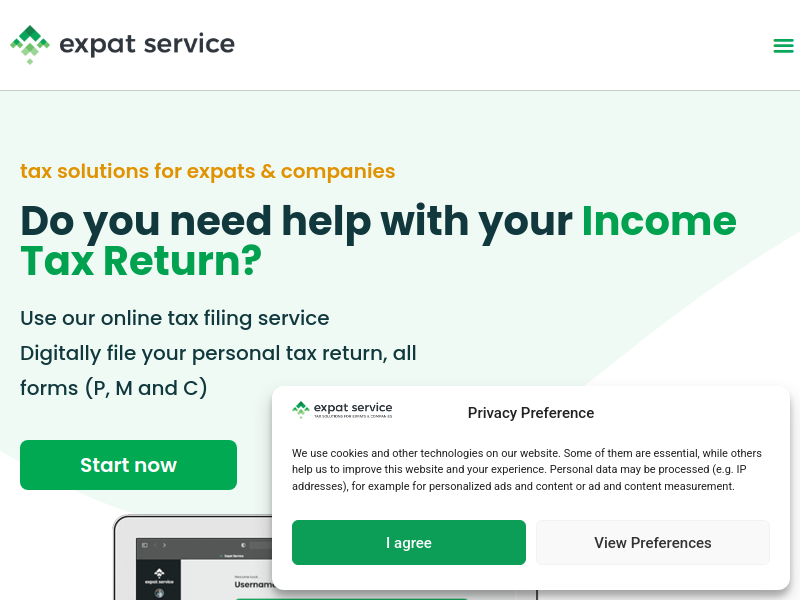Click the orange tax solutions tagline
The image size is (800, 600).
(208, 171)
